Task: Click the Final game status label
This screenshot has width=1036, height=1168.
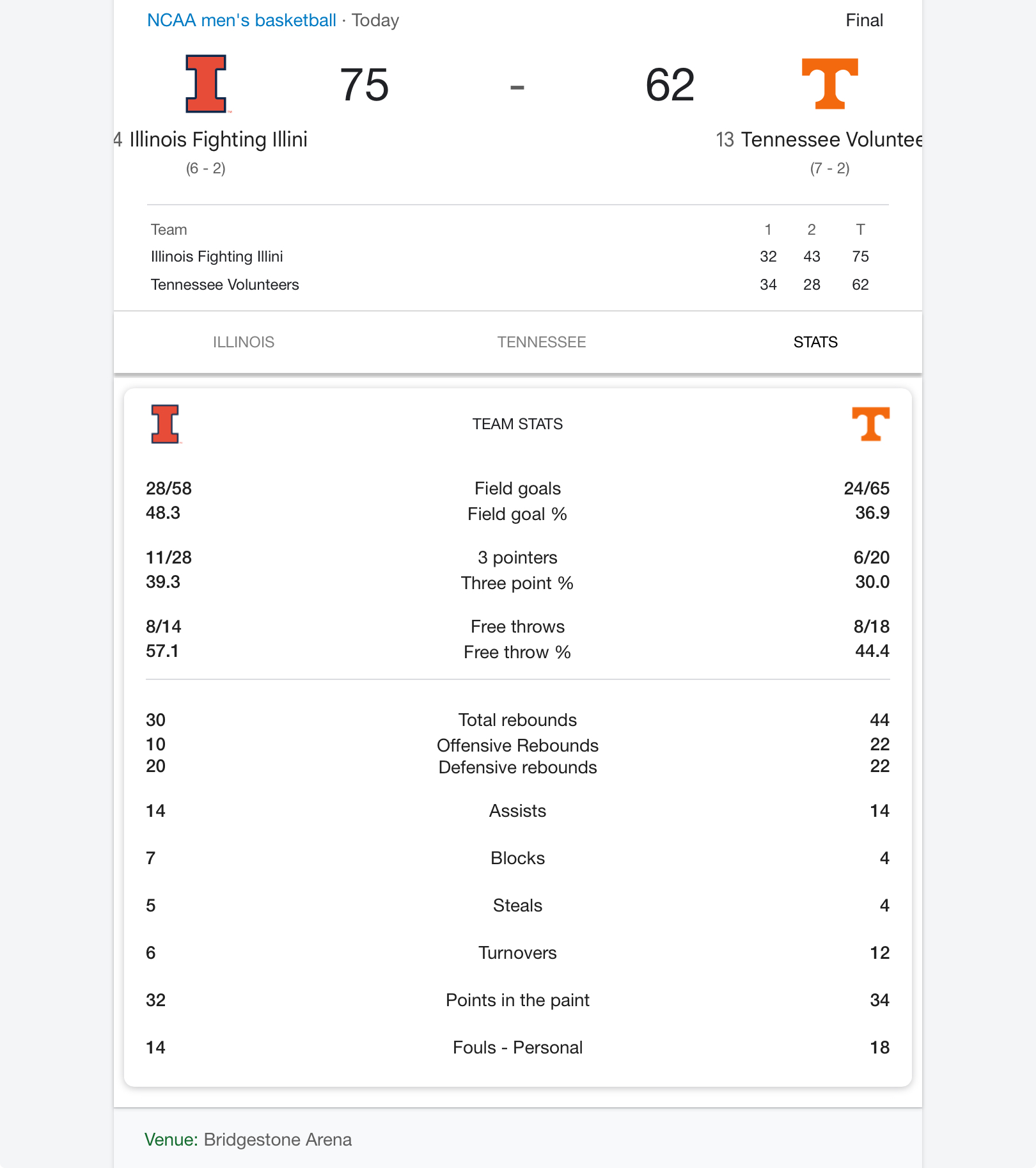Action: (864, 20)
